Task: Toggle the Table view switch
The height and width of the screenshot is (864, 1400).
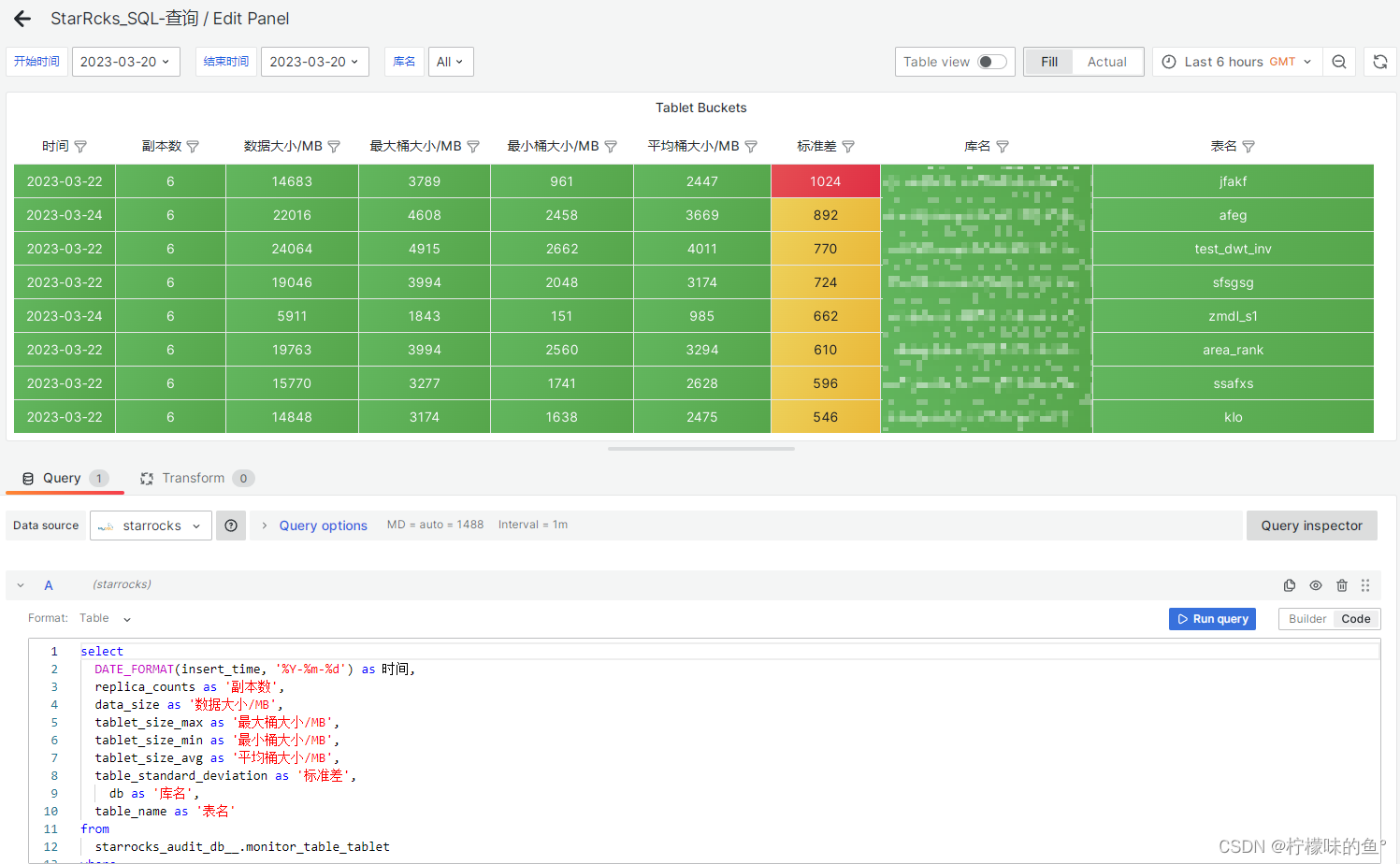Action: tap(992, 61)
